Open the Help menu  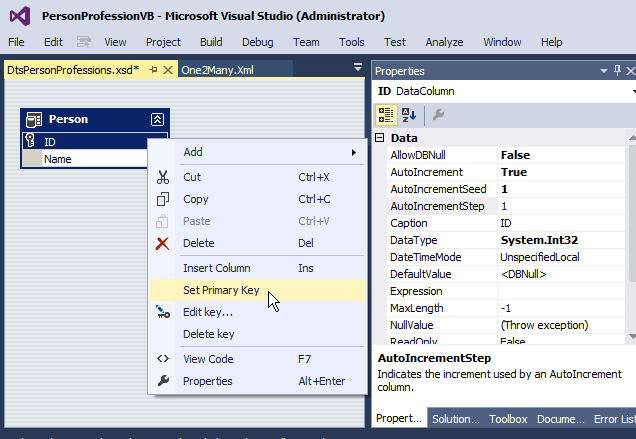click(x=551, y=42)
